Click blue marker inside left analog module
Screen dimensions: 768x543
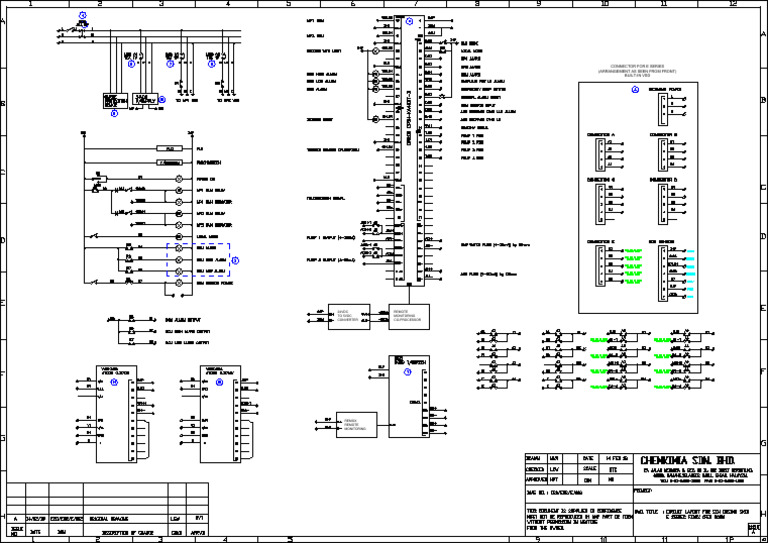coord(114,382)
